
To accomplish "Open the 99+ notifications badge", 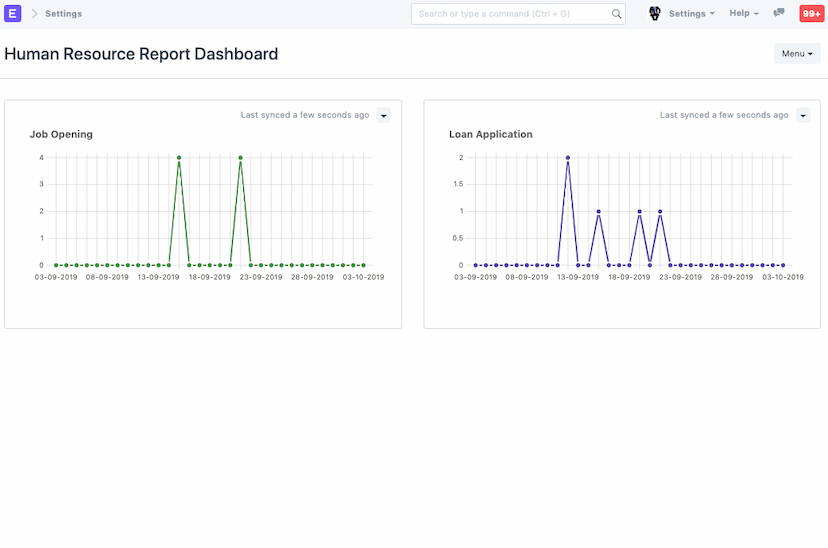I will click(812, 14).
